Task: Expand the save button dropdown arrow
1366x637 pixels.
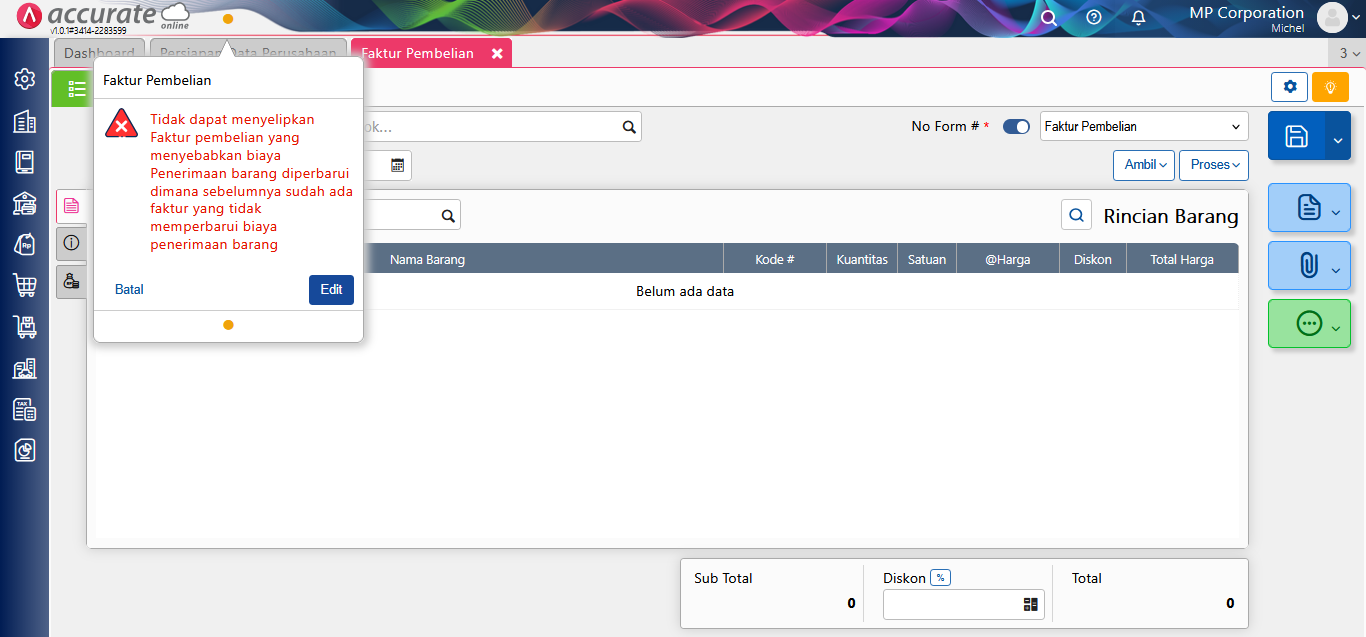Action: (1339, 136)
